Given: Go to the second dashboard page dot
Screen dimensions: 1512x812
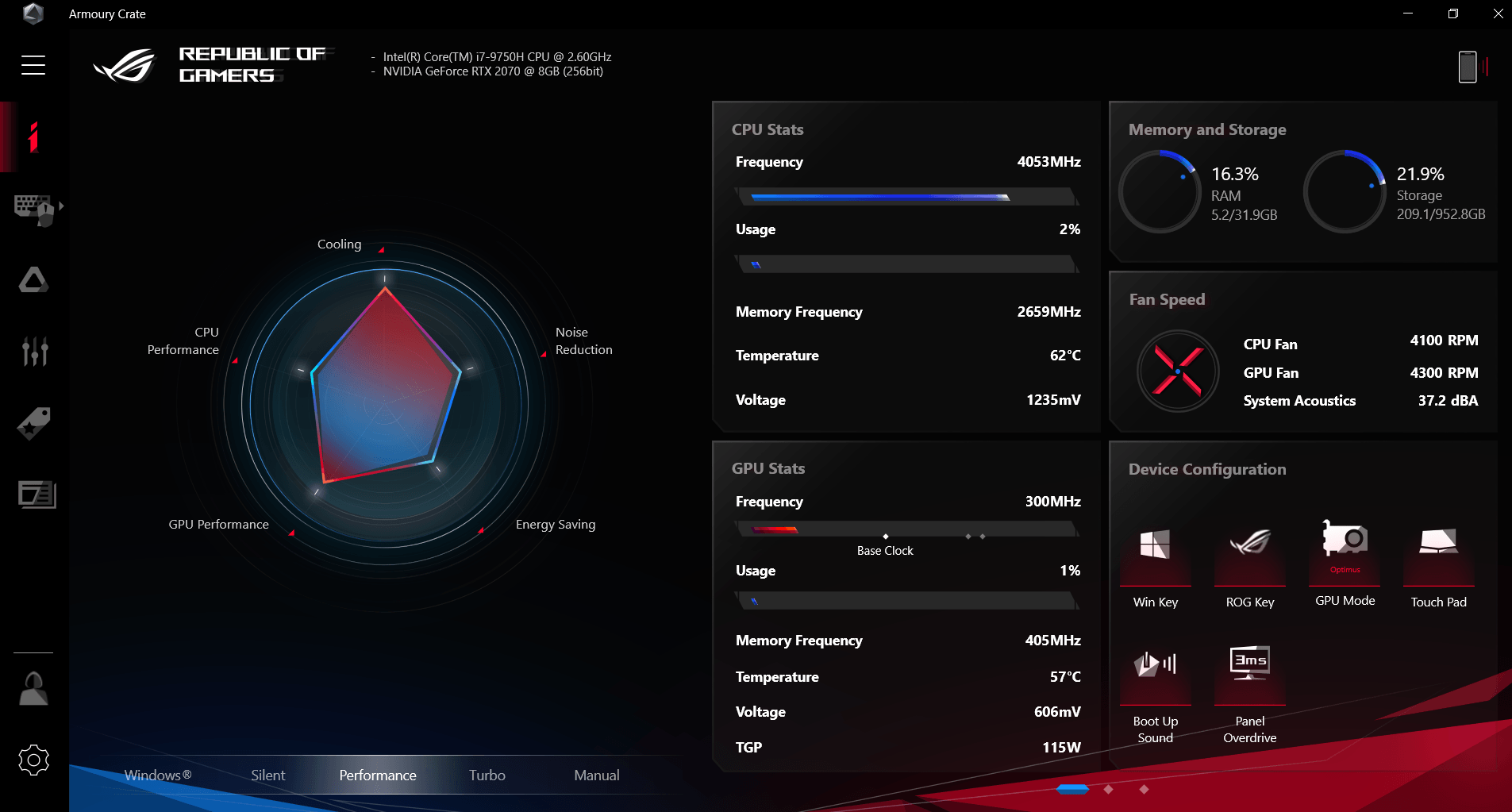Looking at the screenshot, I should click(x=1109, y=789).
